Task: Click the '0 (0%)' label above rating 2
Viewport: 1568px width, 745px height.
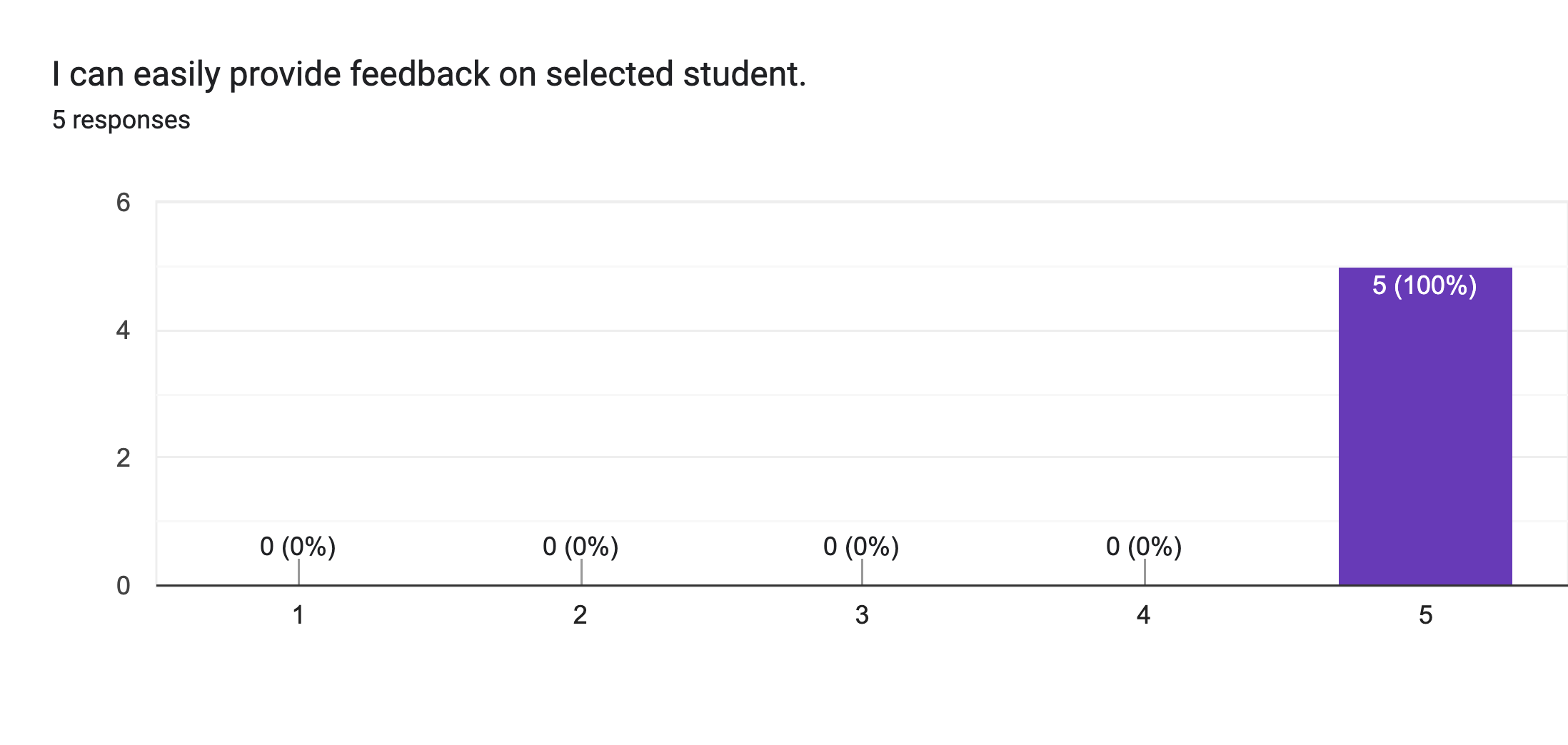Action: [581, 547]
